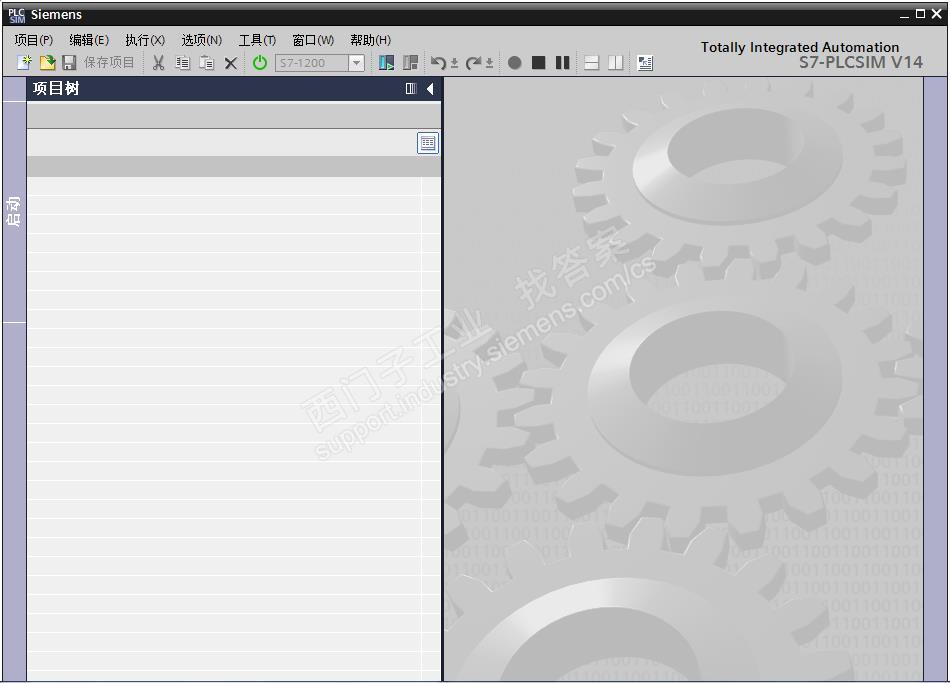Open the 编辑(E) menu

89,40
